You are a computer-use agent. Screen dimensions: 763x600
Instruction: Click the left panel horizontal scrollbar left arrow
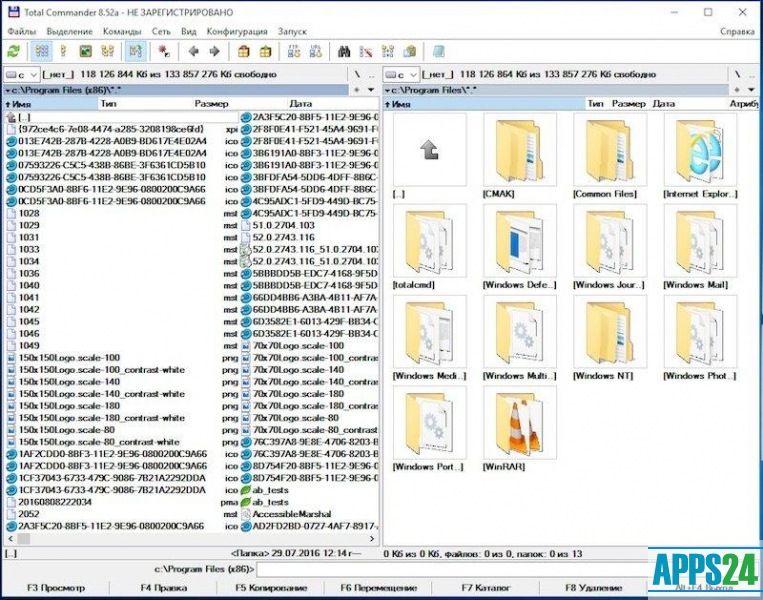coord(10,539)
